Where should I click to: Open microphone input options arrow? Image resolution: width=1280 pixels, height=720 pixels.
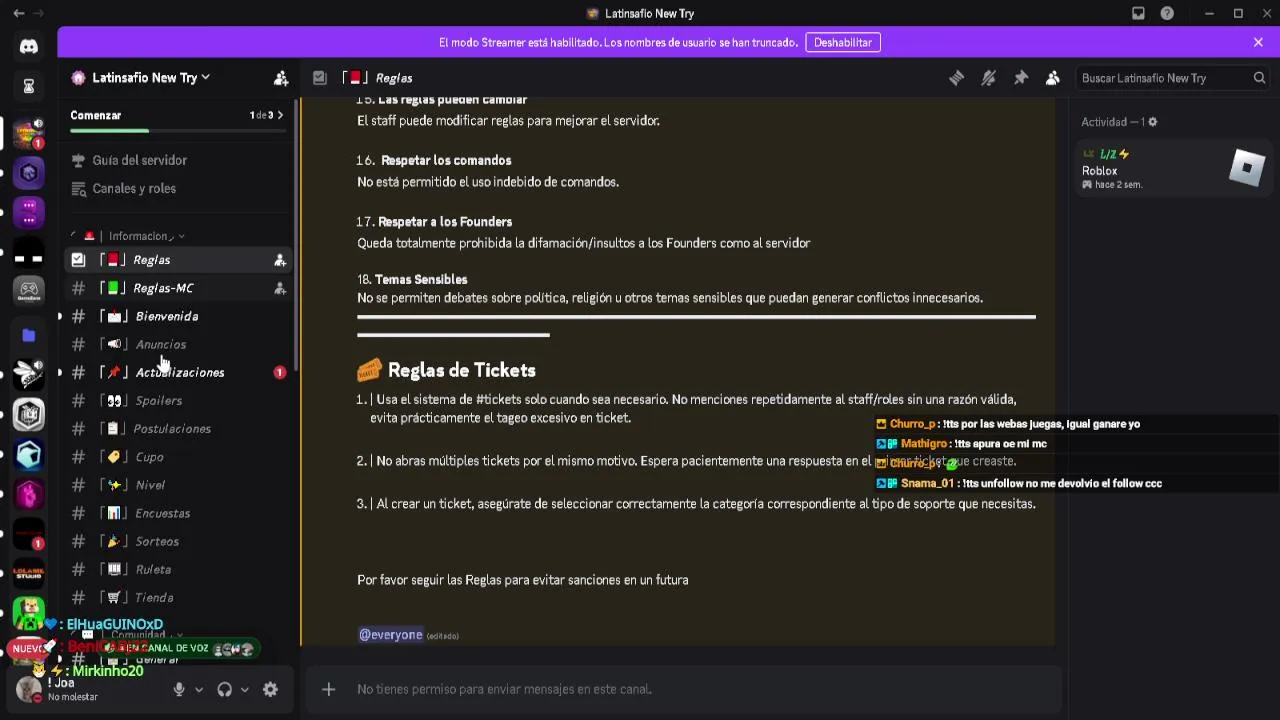(198, 689)
